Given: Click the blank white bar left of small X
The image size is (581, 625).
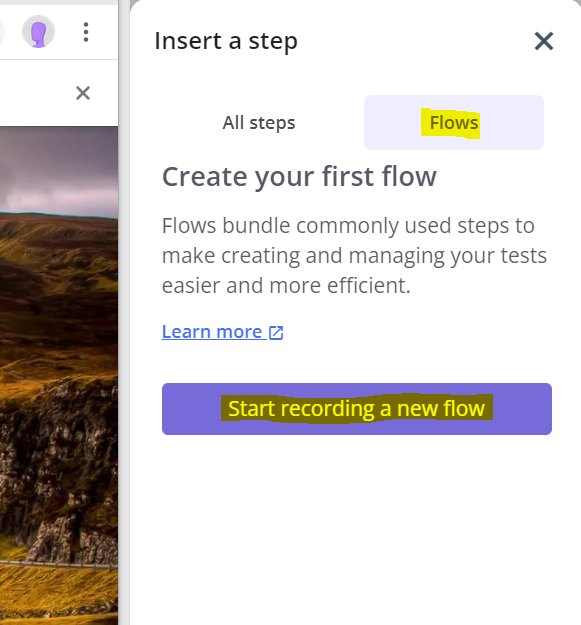Looking at the screenshot, I should click(36, 93).
